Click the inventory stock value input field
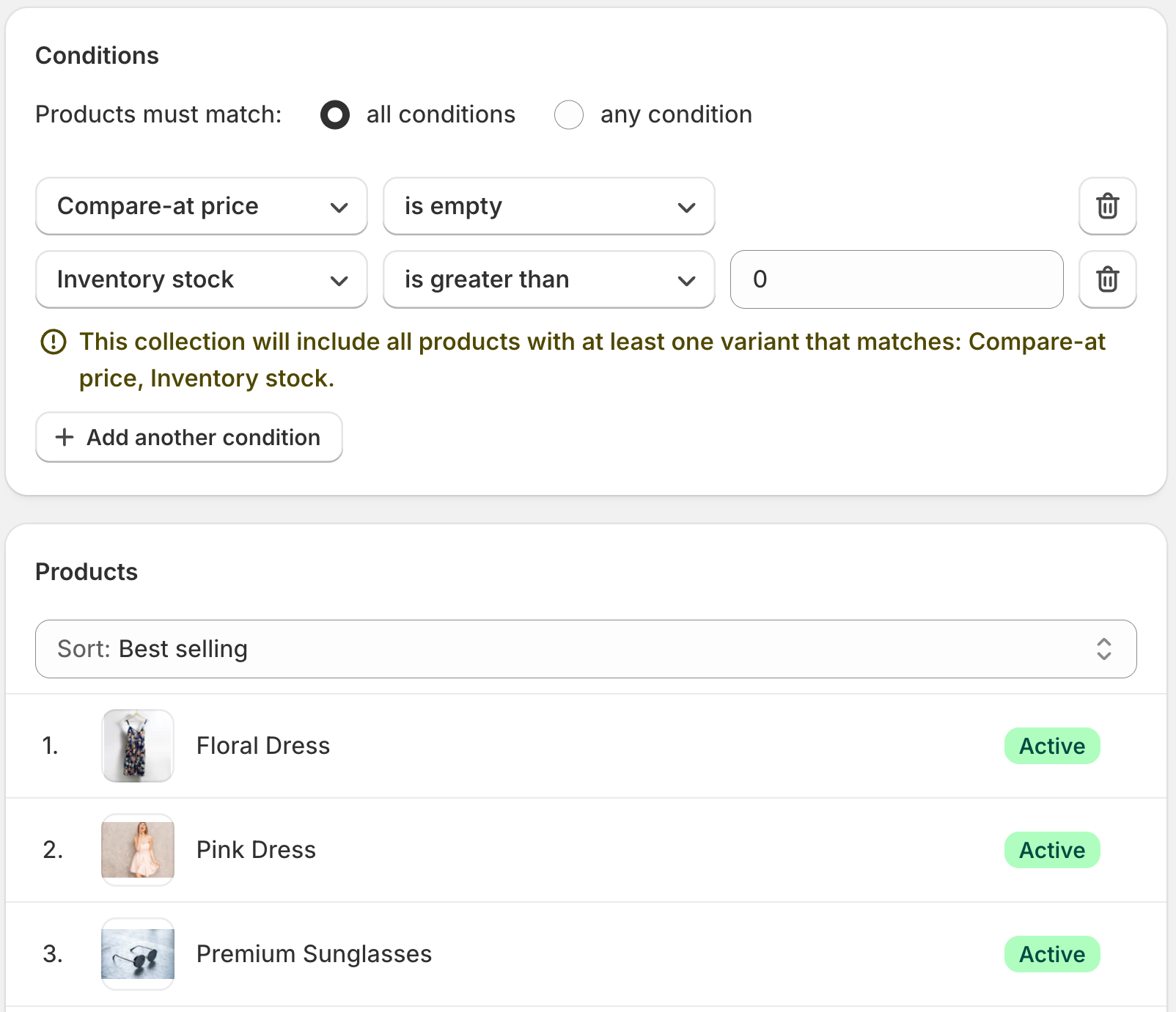The image size is (1176, 1012). pos(896,279)
